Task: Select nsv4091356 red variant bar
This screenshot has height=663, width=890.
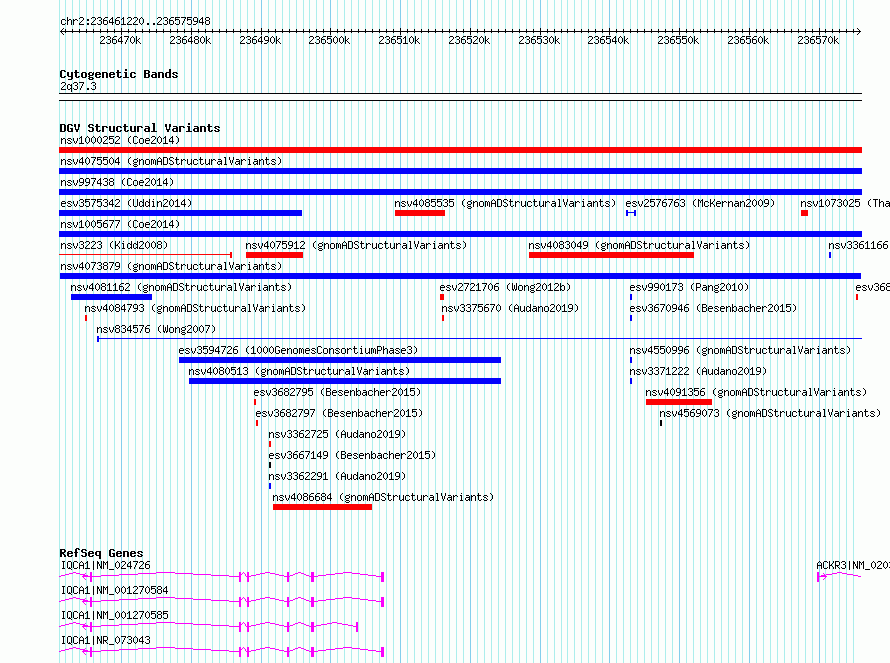Action: (679, 402)
